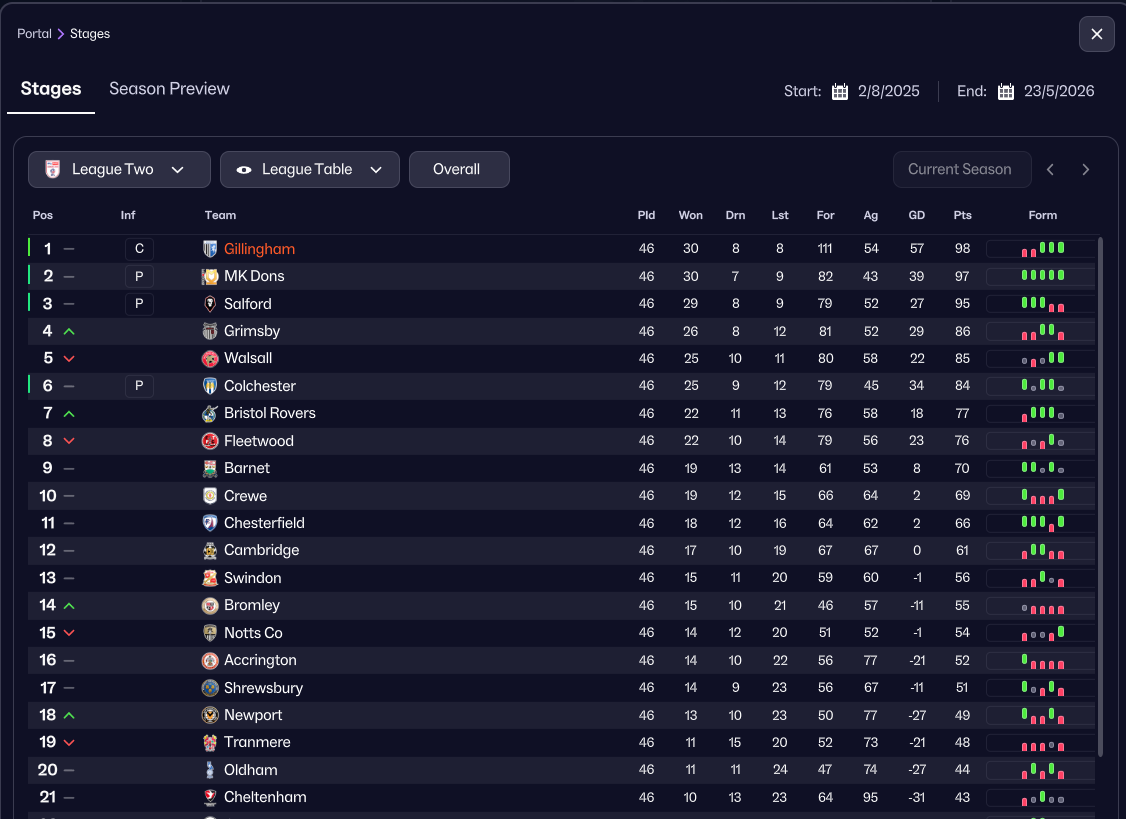Go to the previous season arrow
This screenshot has height=819, width=1126.
point(1050,170)
